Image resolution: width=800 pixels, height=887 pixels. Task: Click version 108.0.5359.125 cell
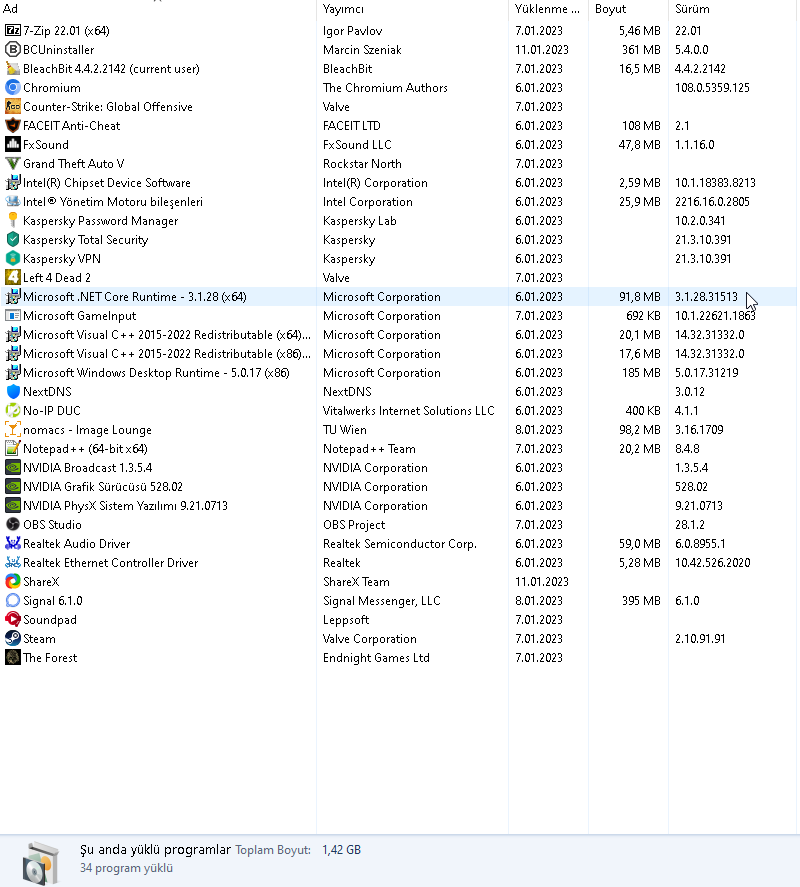[x=712, y=88]
